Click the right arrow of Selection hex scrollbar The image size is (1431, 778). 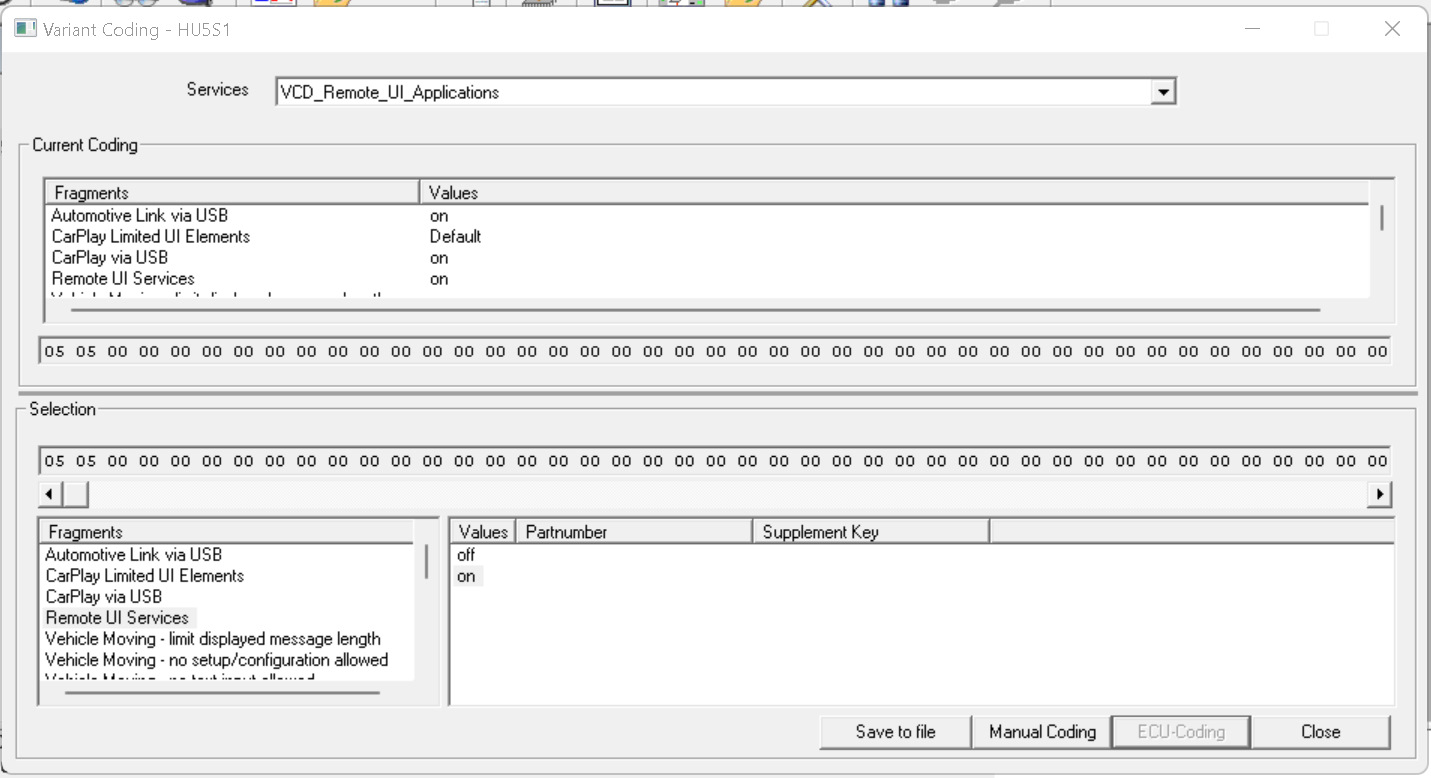(x=1380, y=493)
